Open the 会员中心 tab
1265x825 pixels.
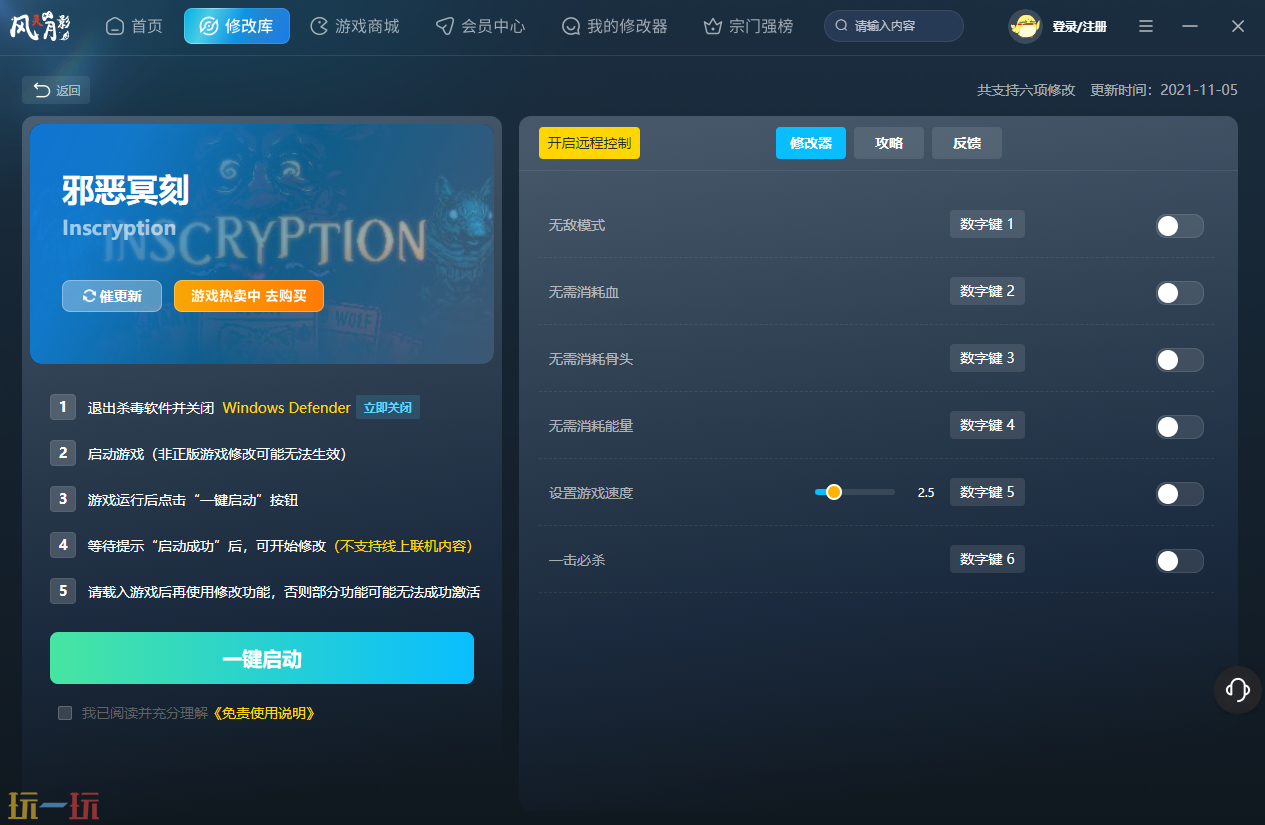480,26
